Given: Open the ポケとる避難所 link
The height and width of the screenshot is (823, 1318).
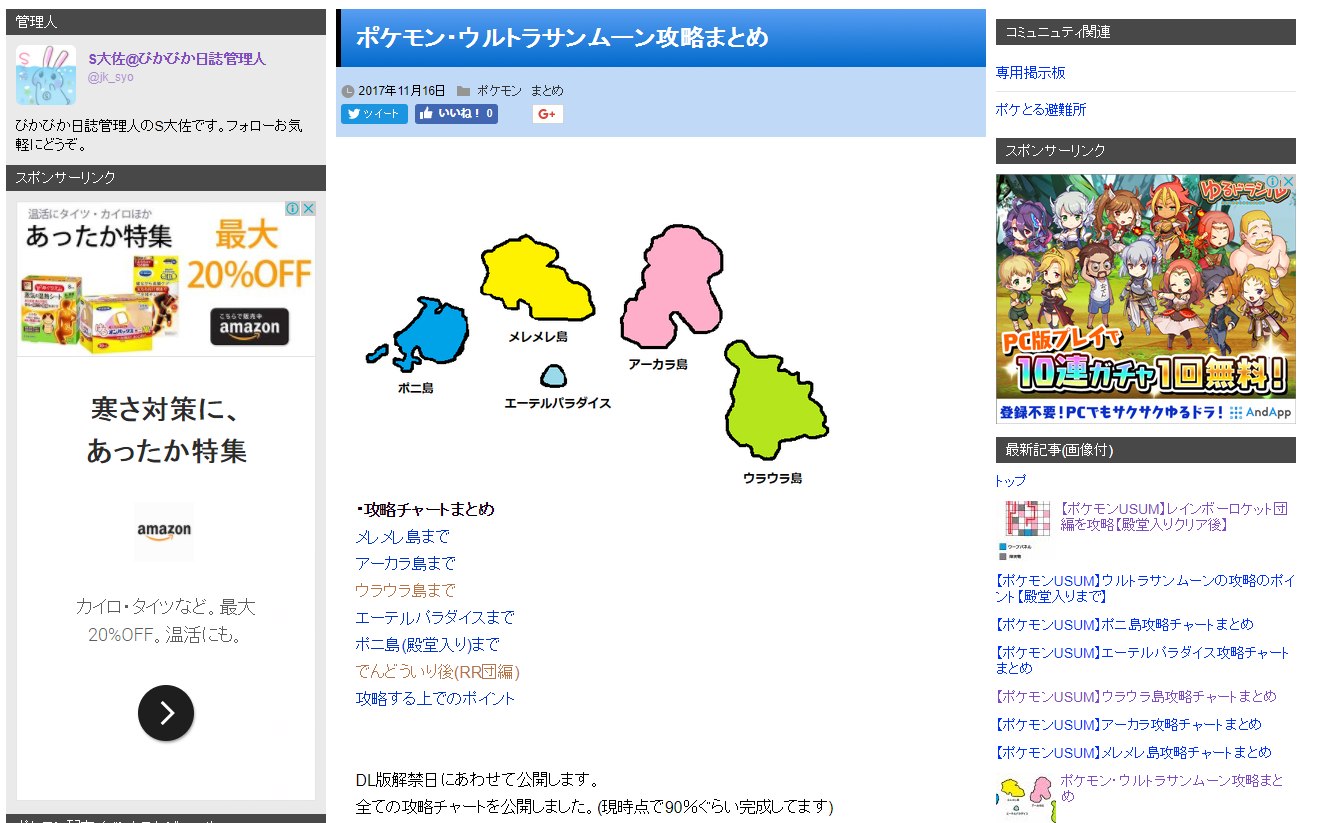Looking at the screenshot, I should point(1040,109).
